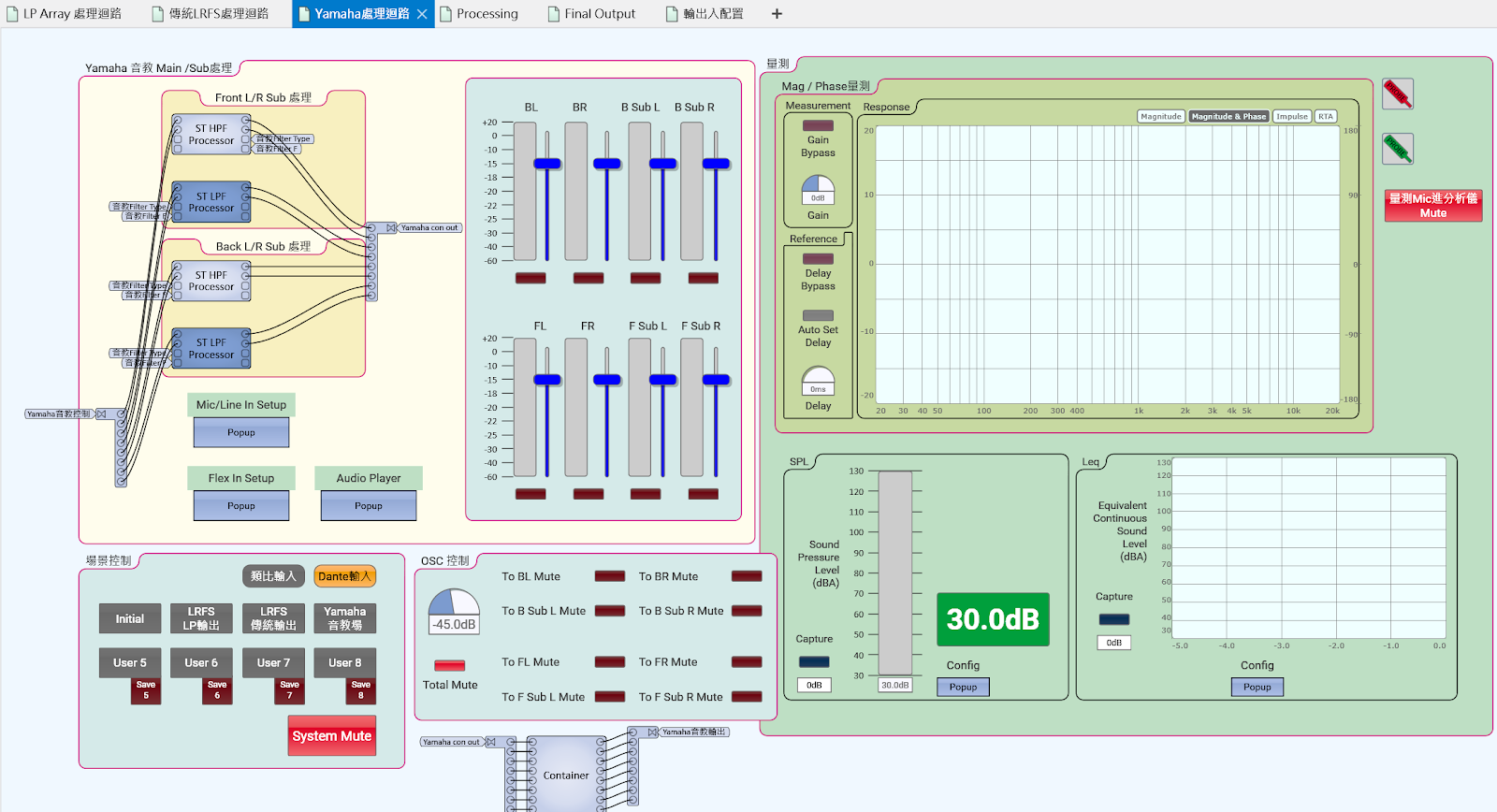Toggle the BR channel mute button
This screenshot has height=812, width=1497.
click(x=589, y=278)
